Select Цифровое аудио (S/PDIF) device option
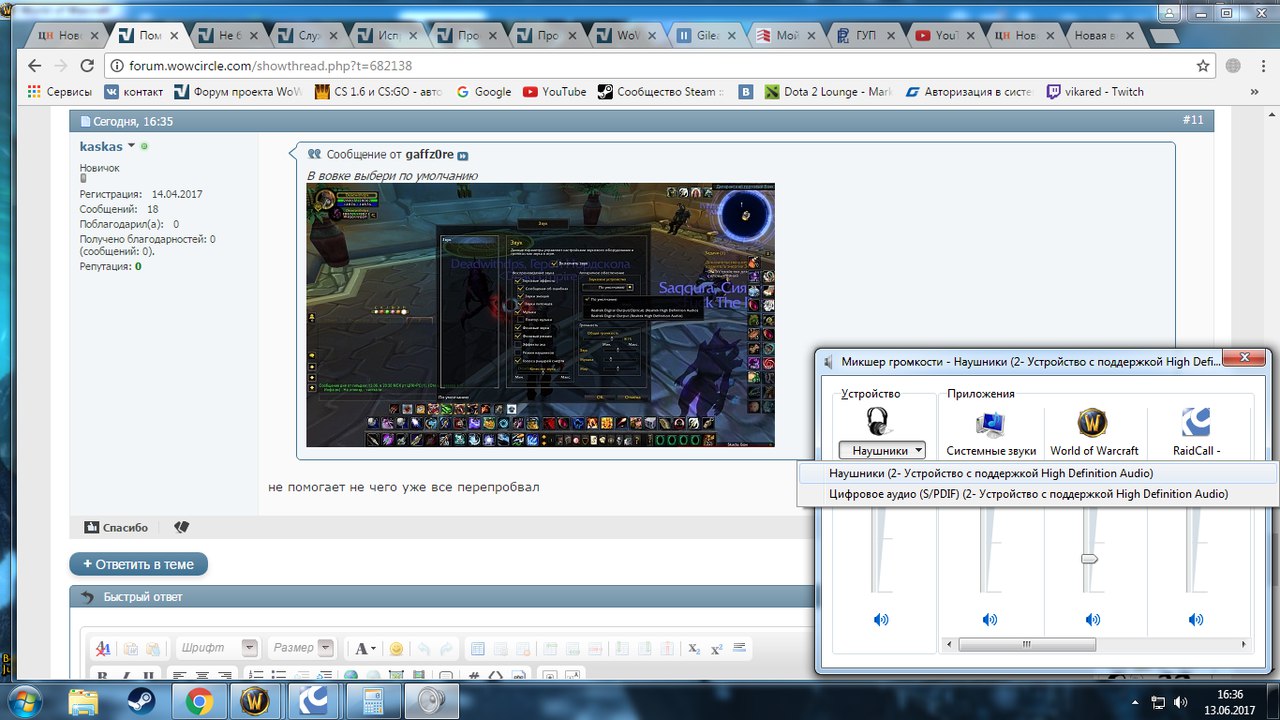 [1028, 494]
